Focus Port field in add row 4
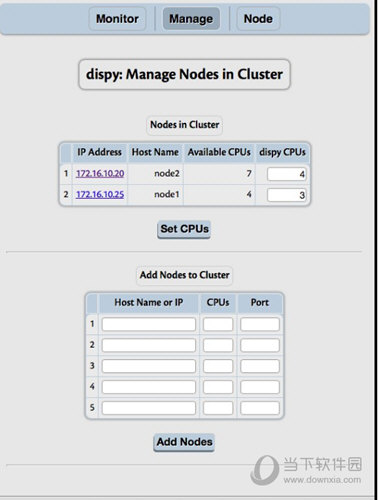 coord(260,387)
